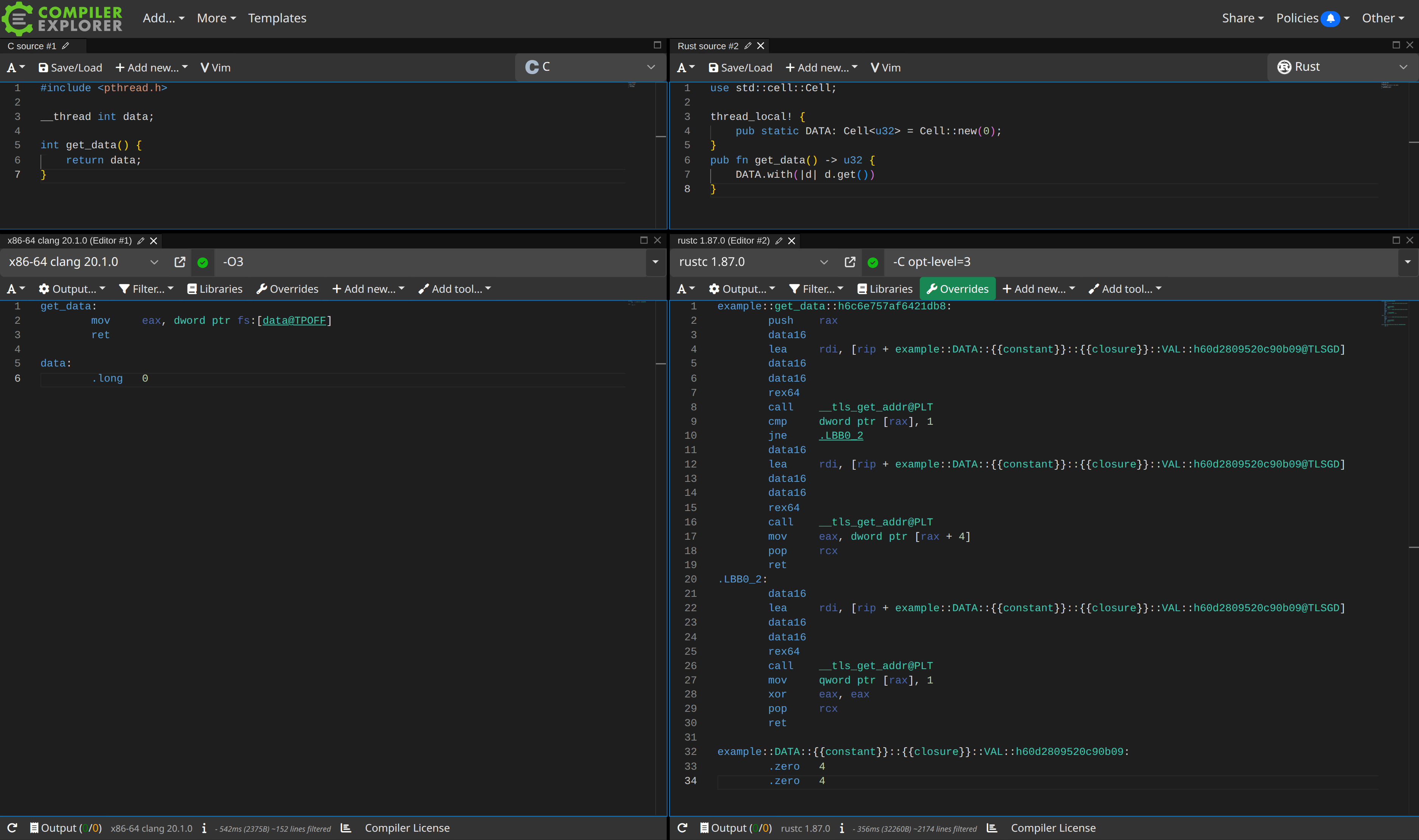The image size is (1419, 840).
Task: Open Add tool... in clang pane
Action: pyautogui.click(x=455, y=289)
